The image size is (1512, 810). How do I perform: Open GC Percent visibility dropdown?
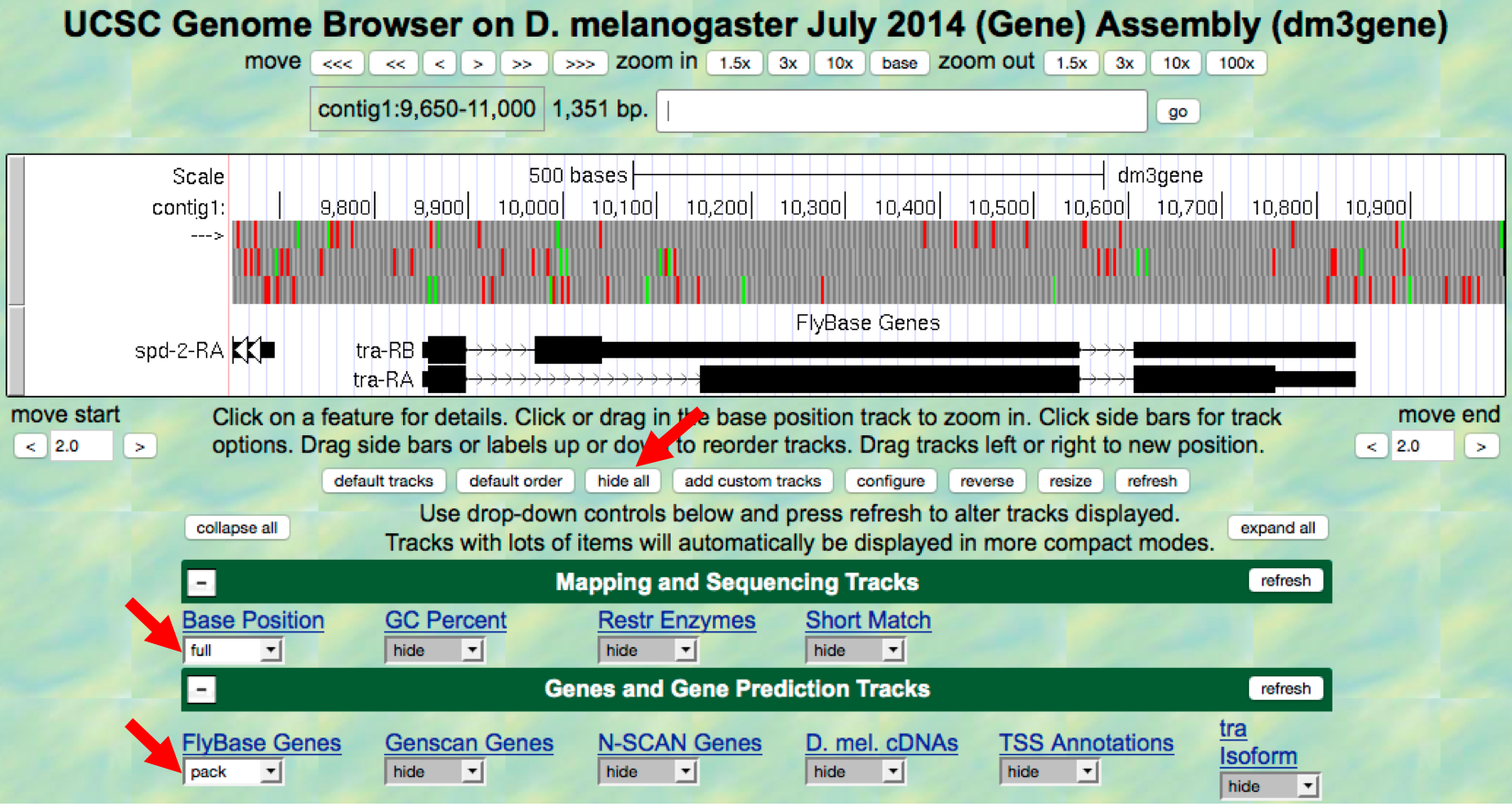pos(434,651)
